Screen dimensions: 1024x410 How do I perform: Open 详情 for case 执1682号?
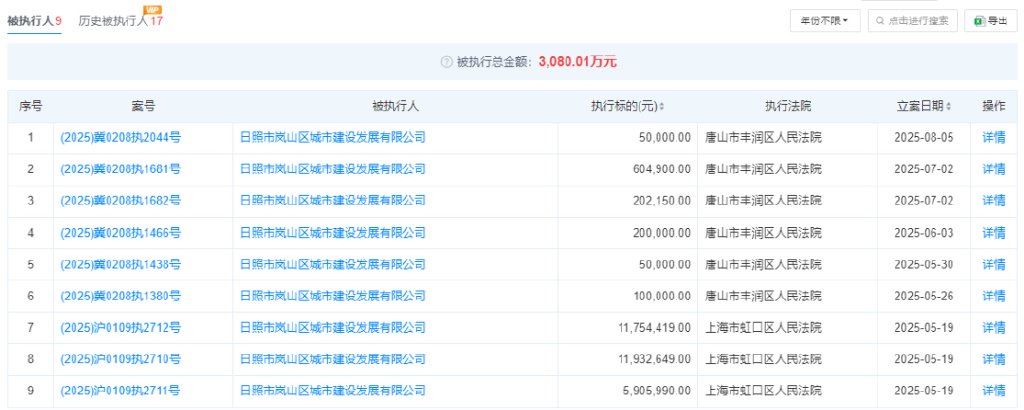(x=993, y=200)
